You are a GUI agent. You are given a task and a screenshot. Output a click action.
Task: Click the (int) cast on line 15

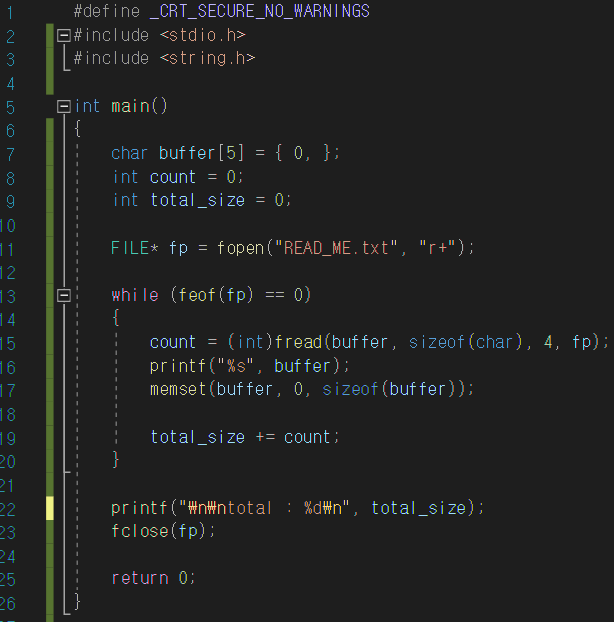pyautogui.click(x=250, y=342)
